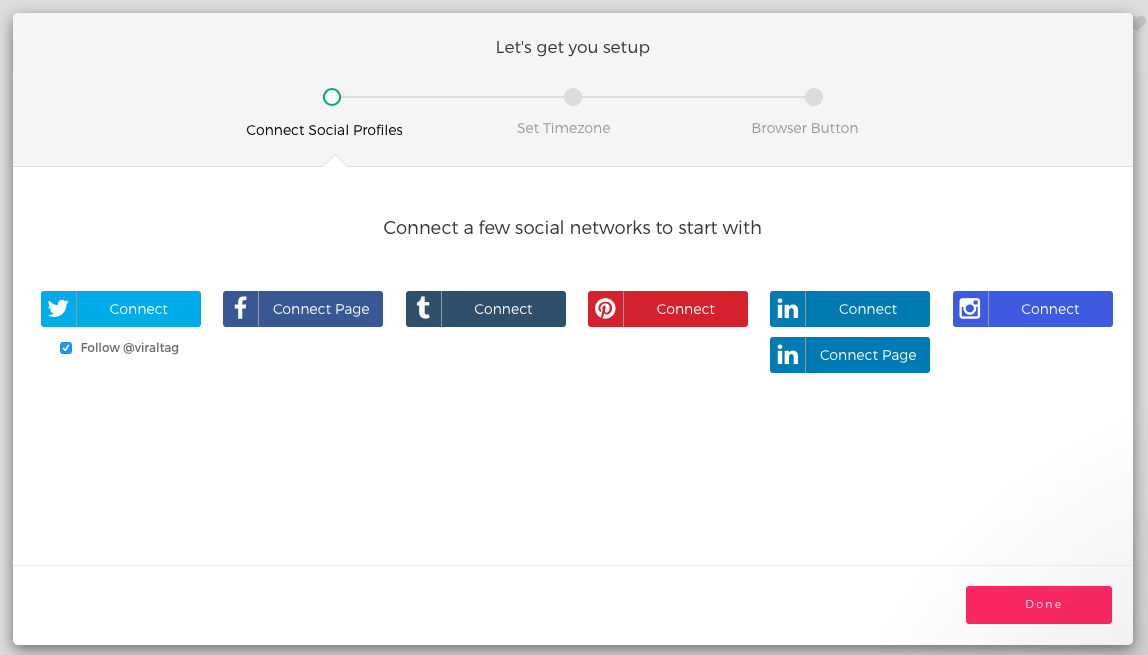Image resolution: width=1148 pixels, height=655 pixels.
Task: Connect a Facebook Page
Action: coord(303,309)
